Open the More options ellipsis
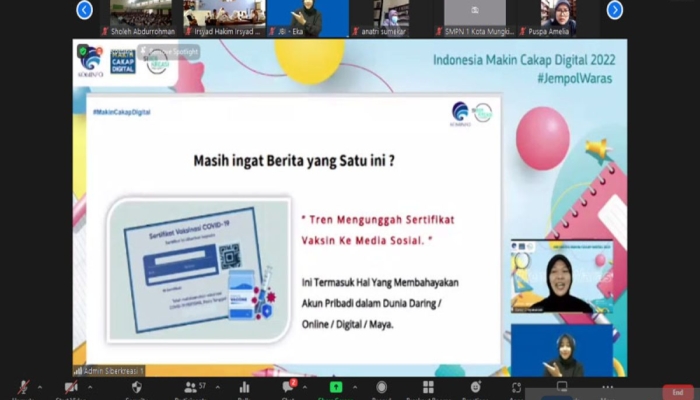Viewport: 700px width, 400px height. (608, 387)
